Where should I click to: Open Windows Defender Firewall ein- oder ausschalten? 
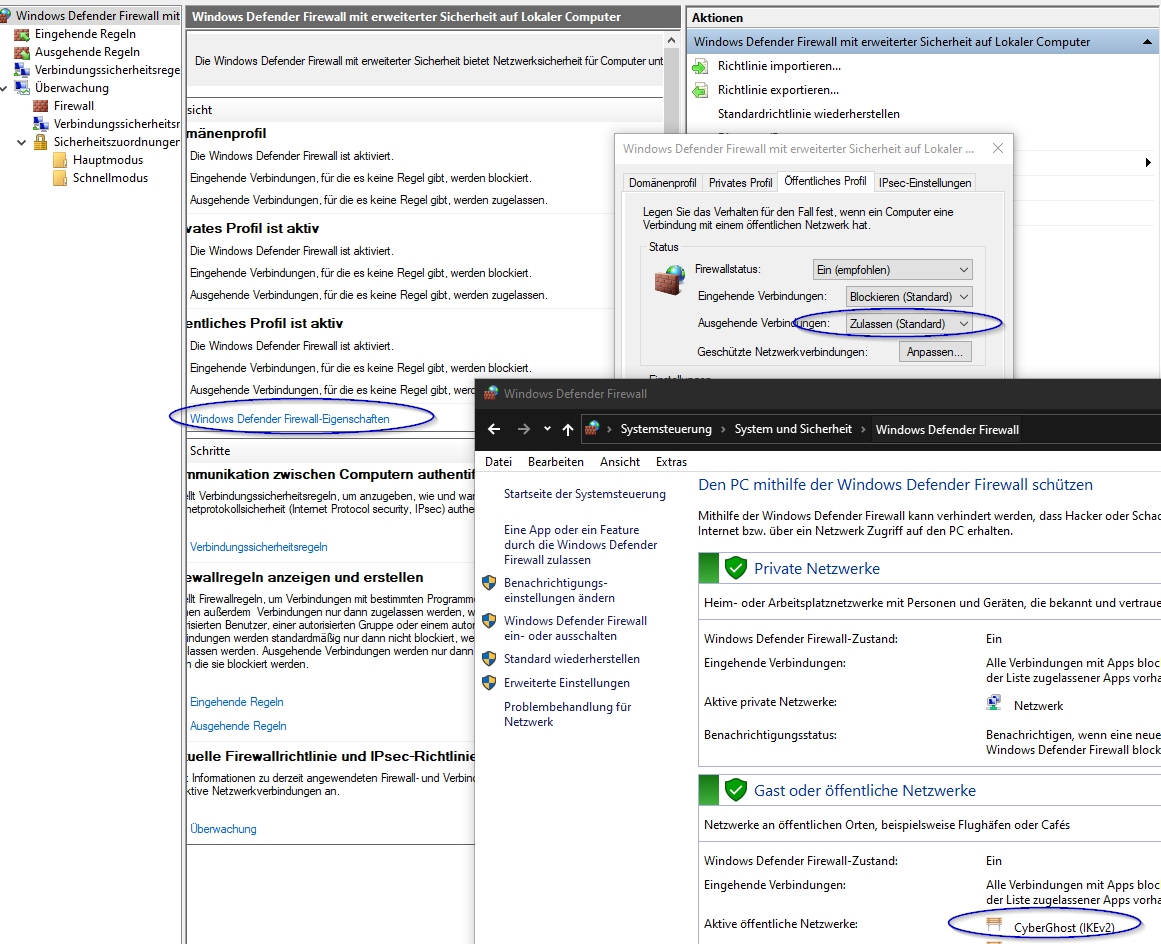click(575, 629)
